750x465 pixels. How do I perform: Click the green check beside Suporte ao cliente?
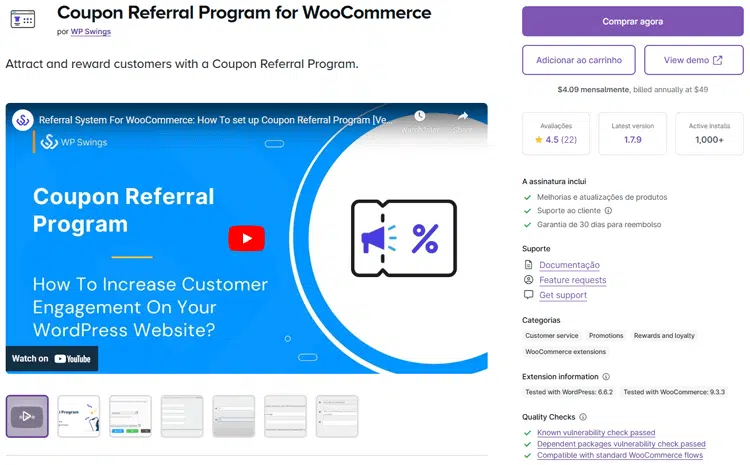click(x=528, y=211)
